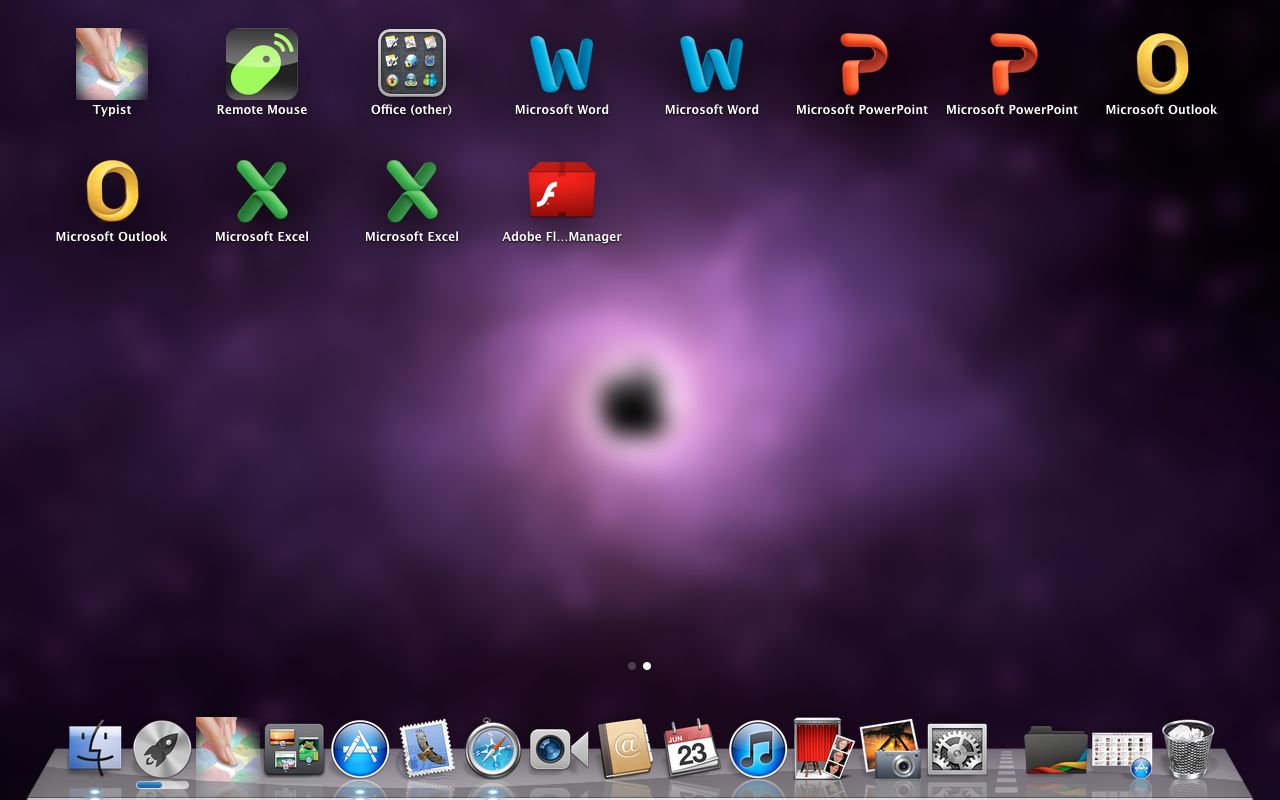The image size is (1280, 800).
Task: Launch the Remote Mouse app
Action: [261, 63]
